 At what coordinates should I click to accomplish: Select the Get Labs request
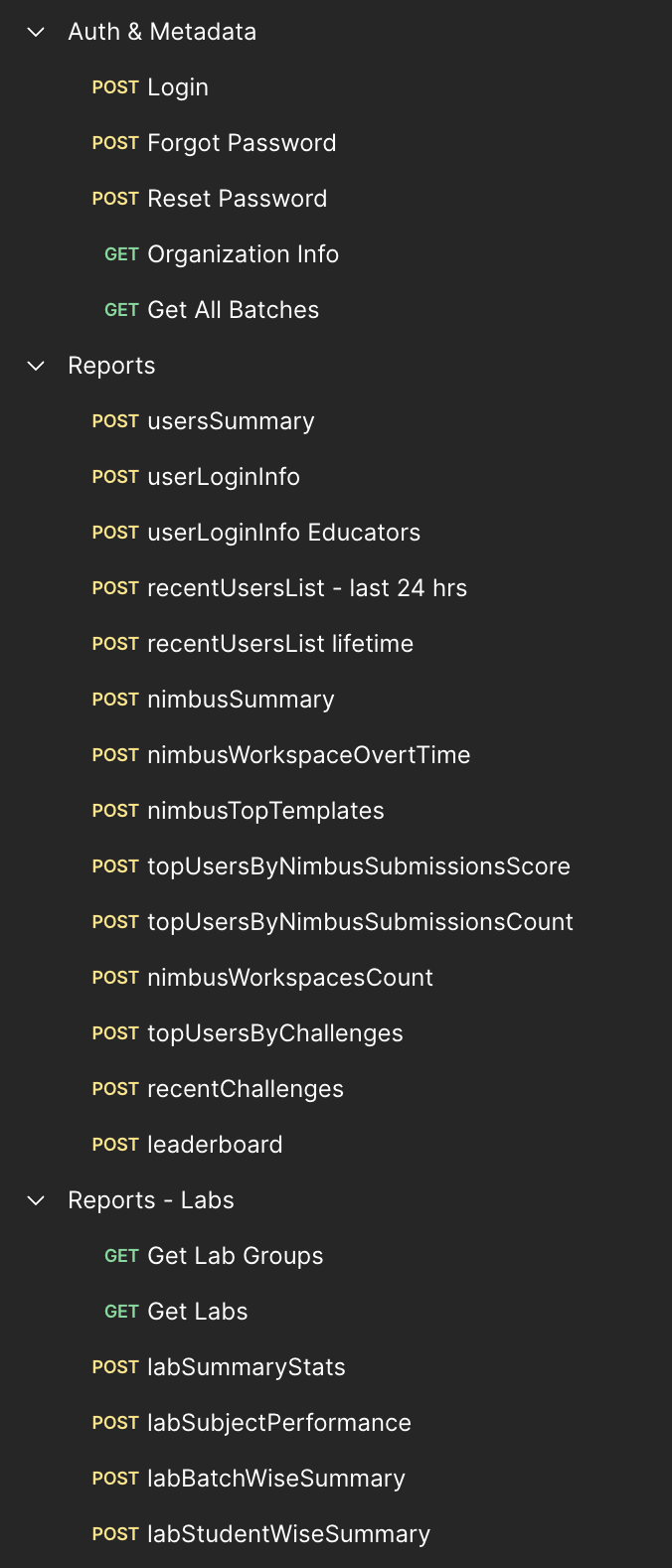(x=197, y=1312)
